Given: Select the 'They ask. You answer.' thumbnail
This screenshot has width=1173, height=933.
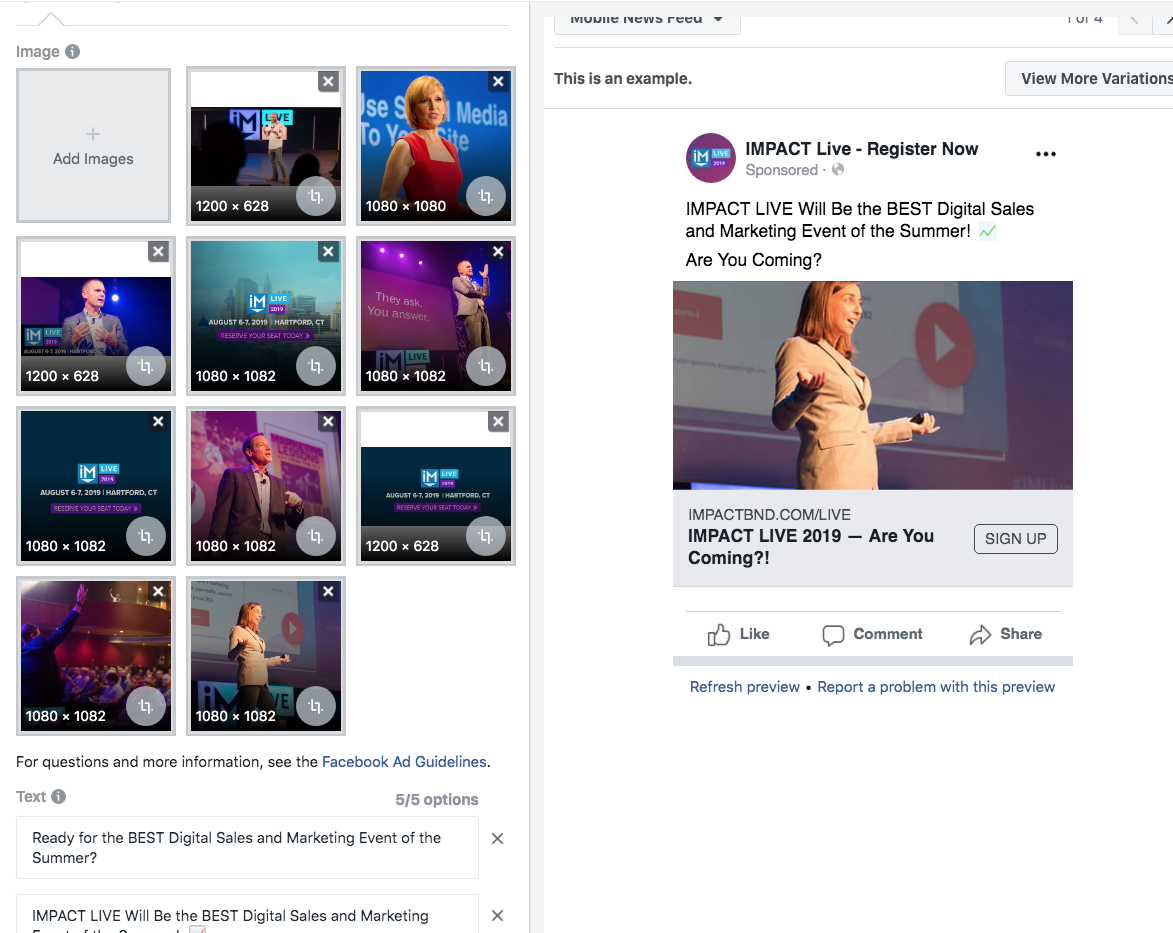Looking at the screenshot, I should click(x=436, y=316).
